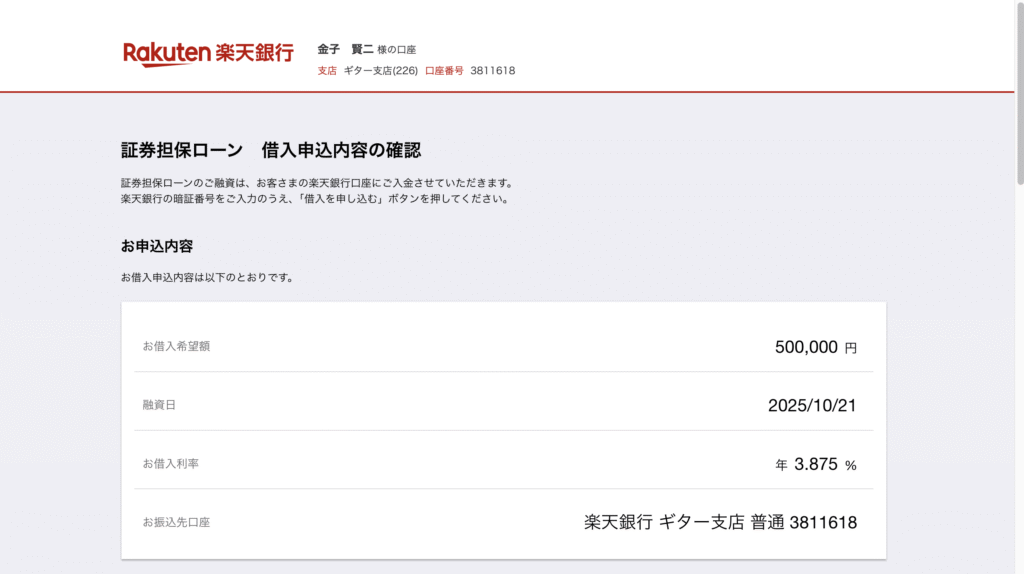The height and width of the screenshot is (574, 1024).
Task: Select account holder name 金子 賢二
Action: [x=345, y=49]
